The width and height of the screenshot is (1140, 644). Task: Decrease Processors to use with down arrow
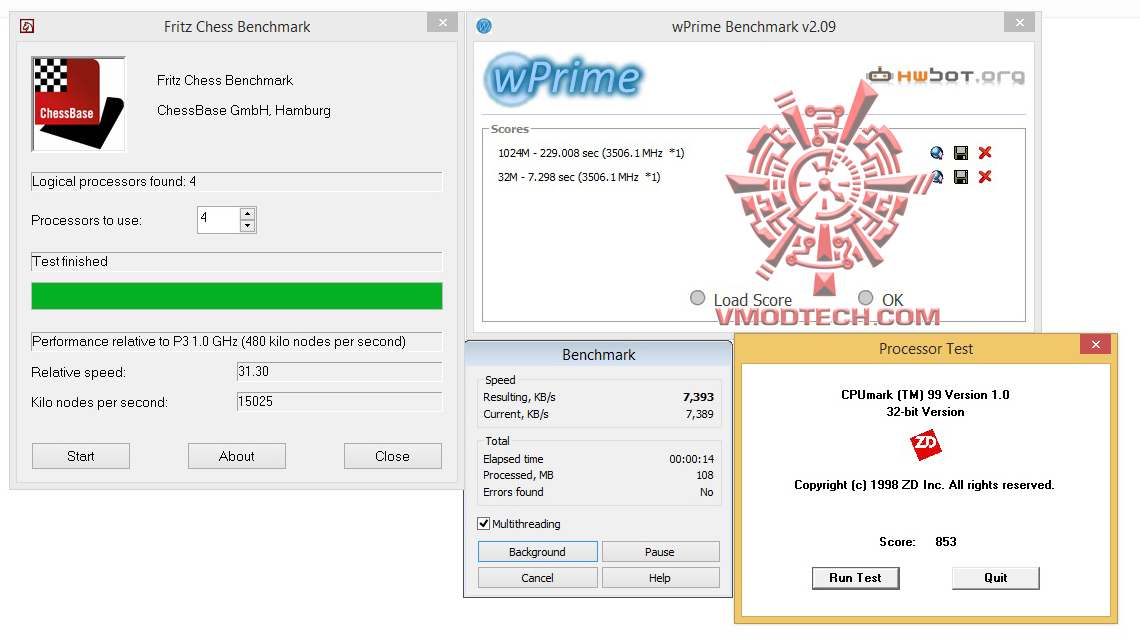click(248, 226)
